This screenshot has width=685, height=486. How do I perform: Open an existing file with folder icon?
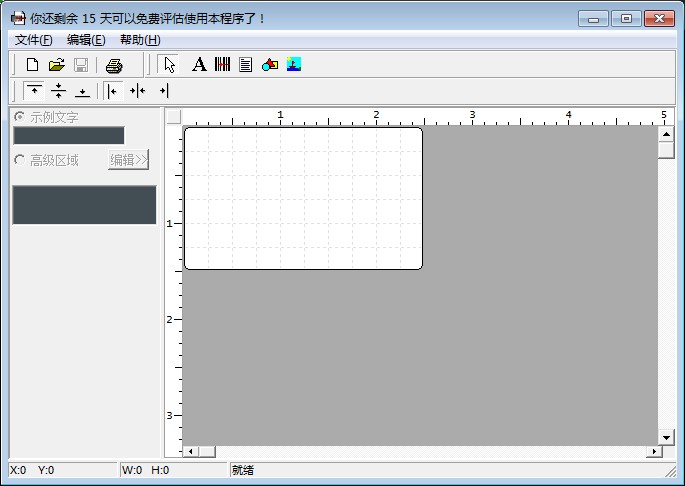pos(56,65)
